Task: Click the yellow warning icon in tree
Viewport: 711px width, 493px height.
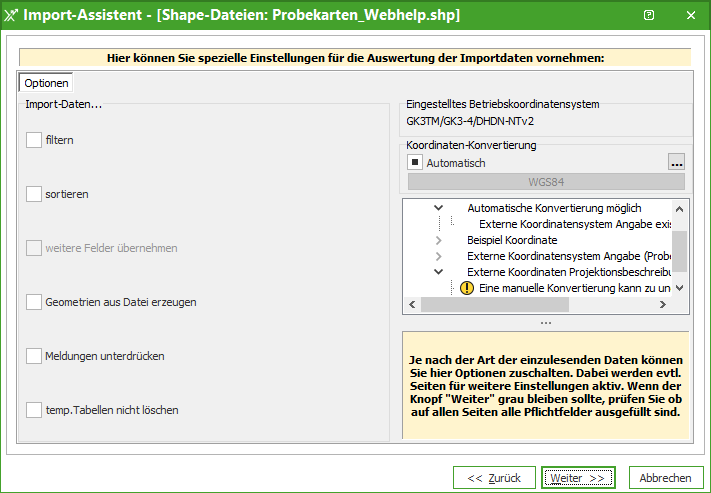Action: (x=467, y=288)
